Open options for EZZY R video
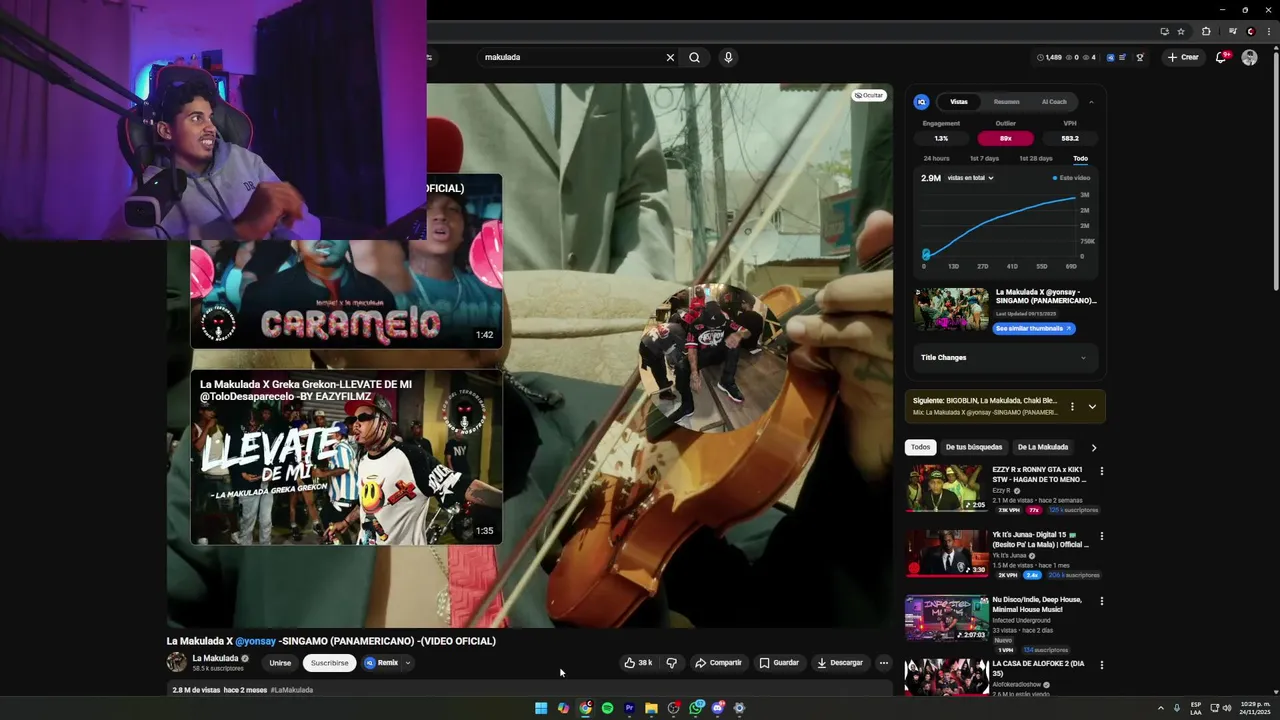Screen dimensions: 1280x720 [x=1102, y=471]
